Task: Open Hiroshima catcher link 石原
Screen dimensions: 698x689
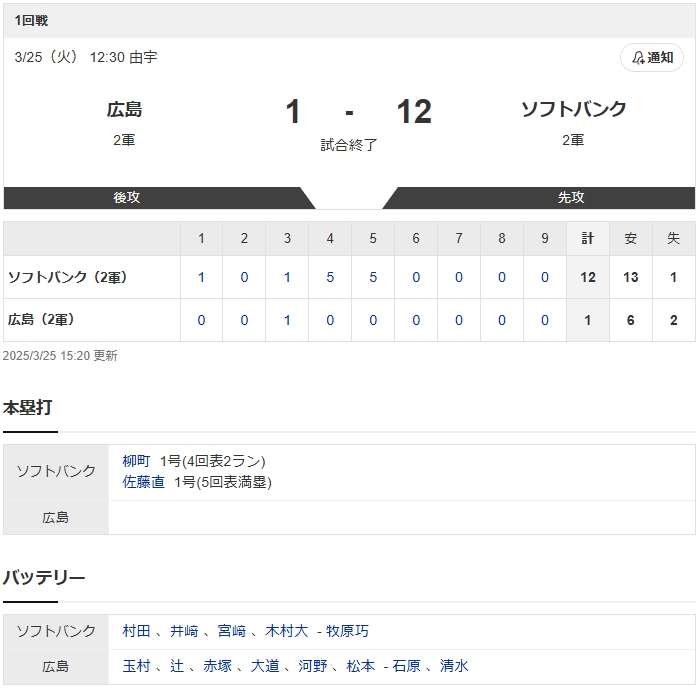Action: 406,665
